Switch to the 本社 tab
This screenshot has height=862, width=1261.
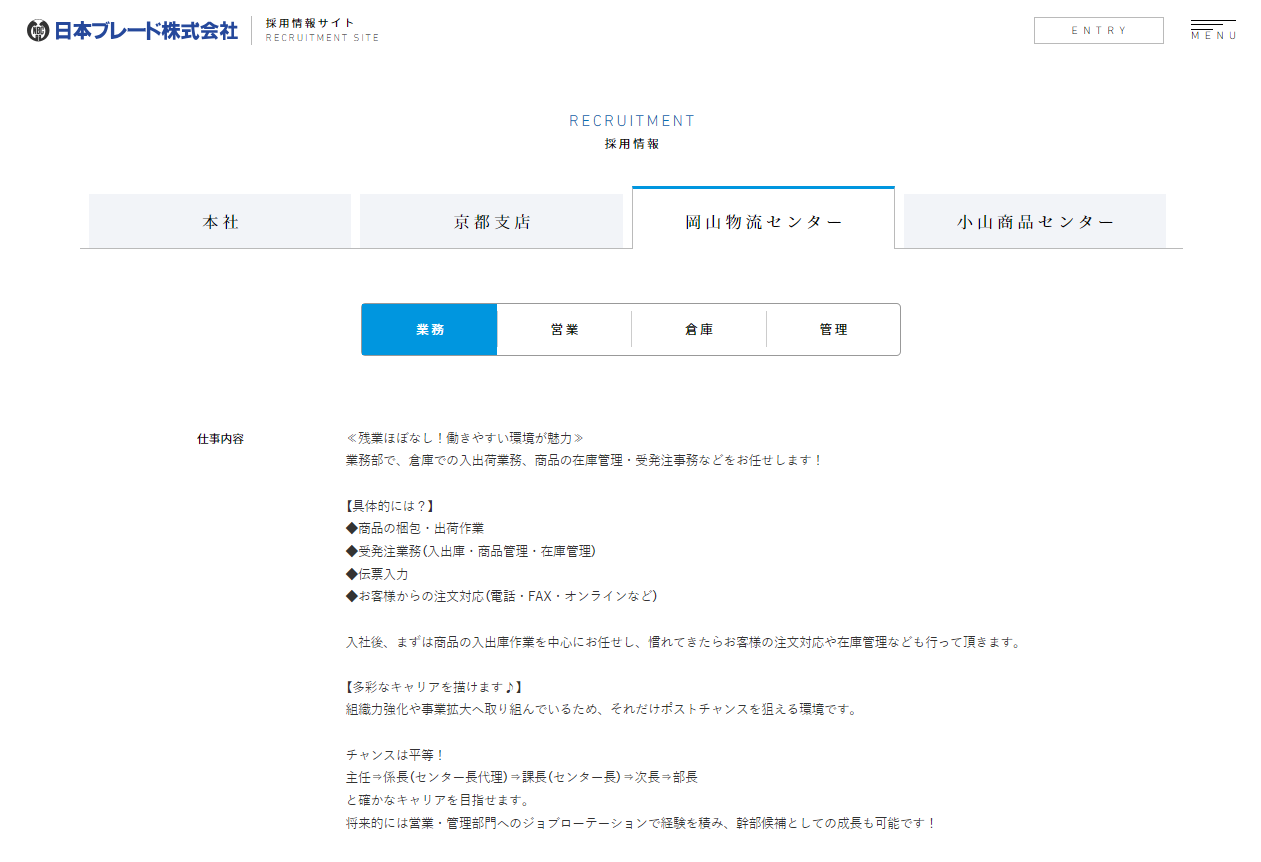point(220,222)
